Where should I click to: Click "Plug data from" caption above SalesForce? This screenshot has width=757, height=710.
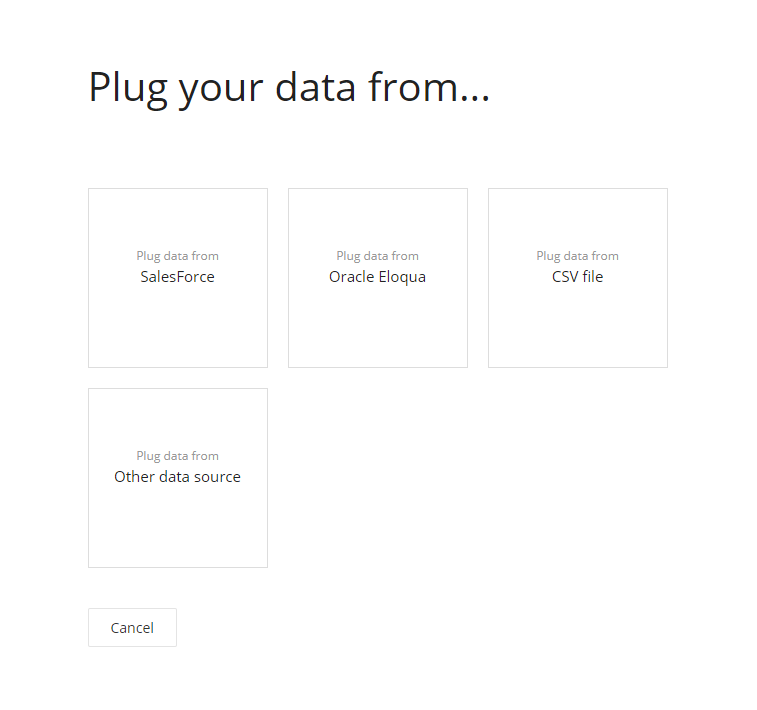click(178, 256)
